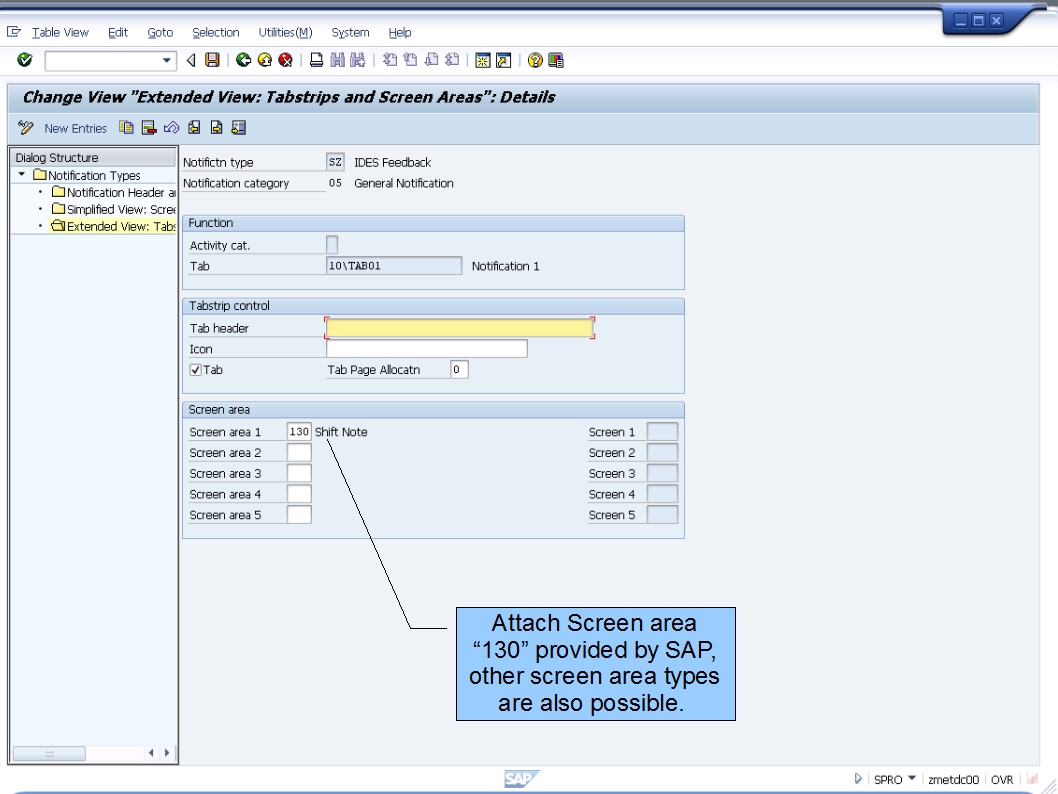
Task: Click the First Page icon
Action: 389,60
